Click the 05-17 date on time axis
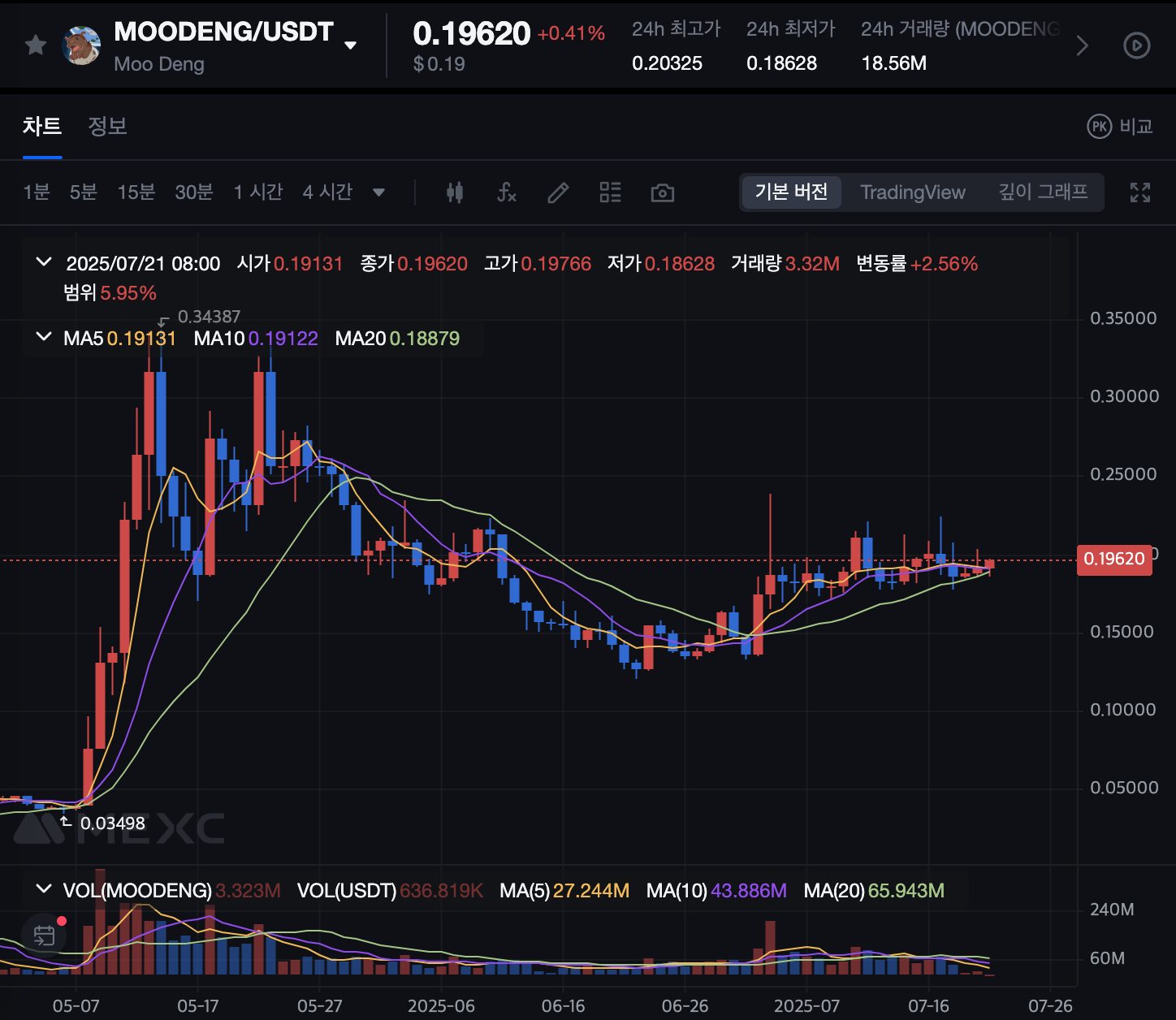This screenshot has width=1176, height=1020. tap(197, 1006)
